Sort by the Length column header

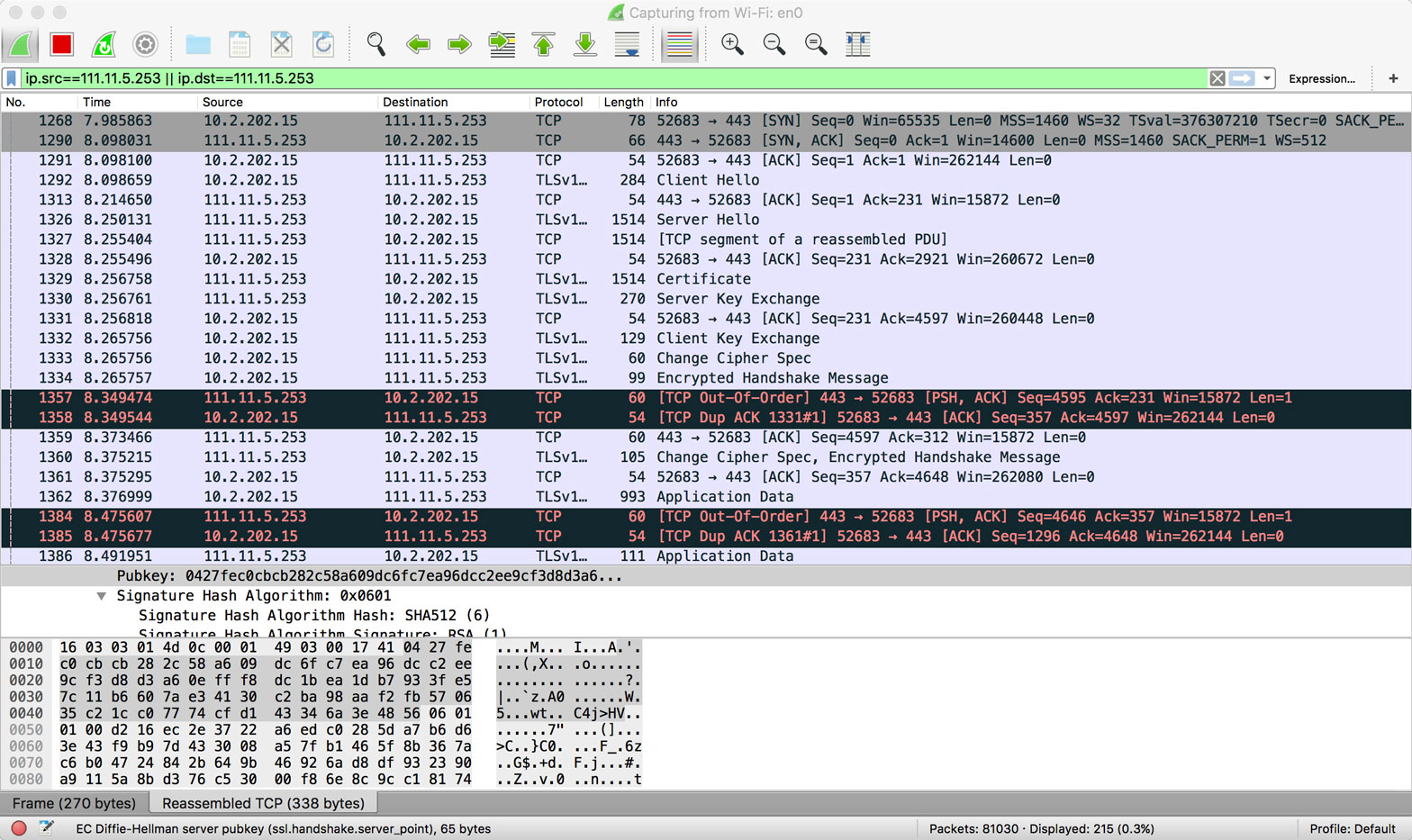point(624,102)
